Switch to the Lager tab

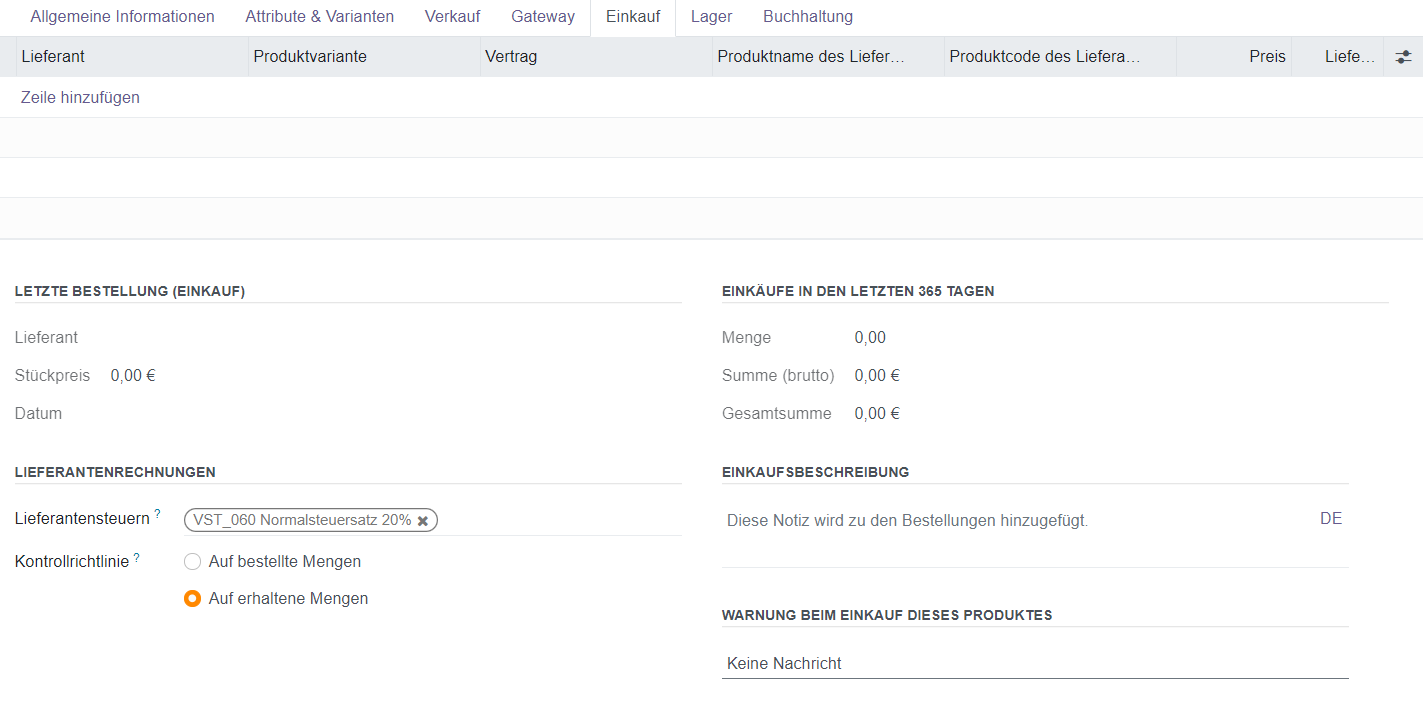tap(711, 17)
